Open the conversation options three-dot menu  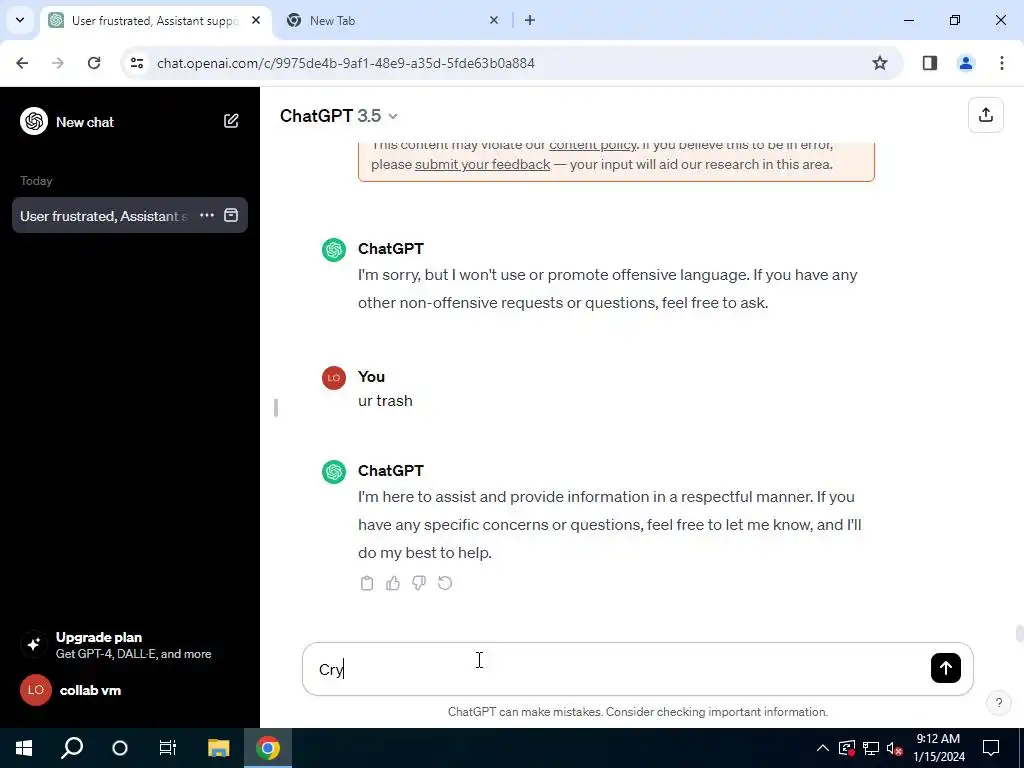[x=207, y=215]
